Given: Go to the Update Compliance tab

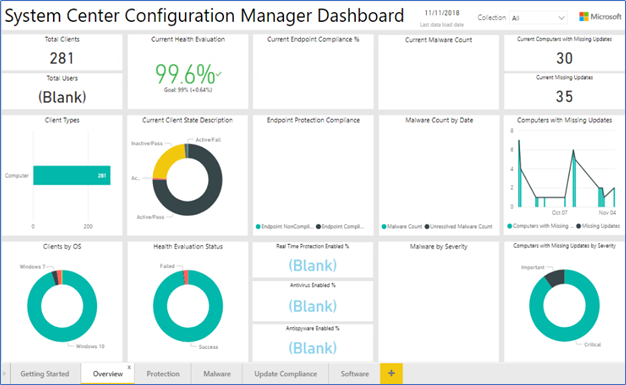Looking at the screenshot, I should click(x=285, y=374).
